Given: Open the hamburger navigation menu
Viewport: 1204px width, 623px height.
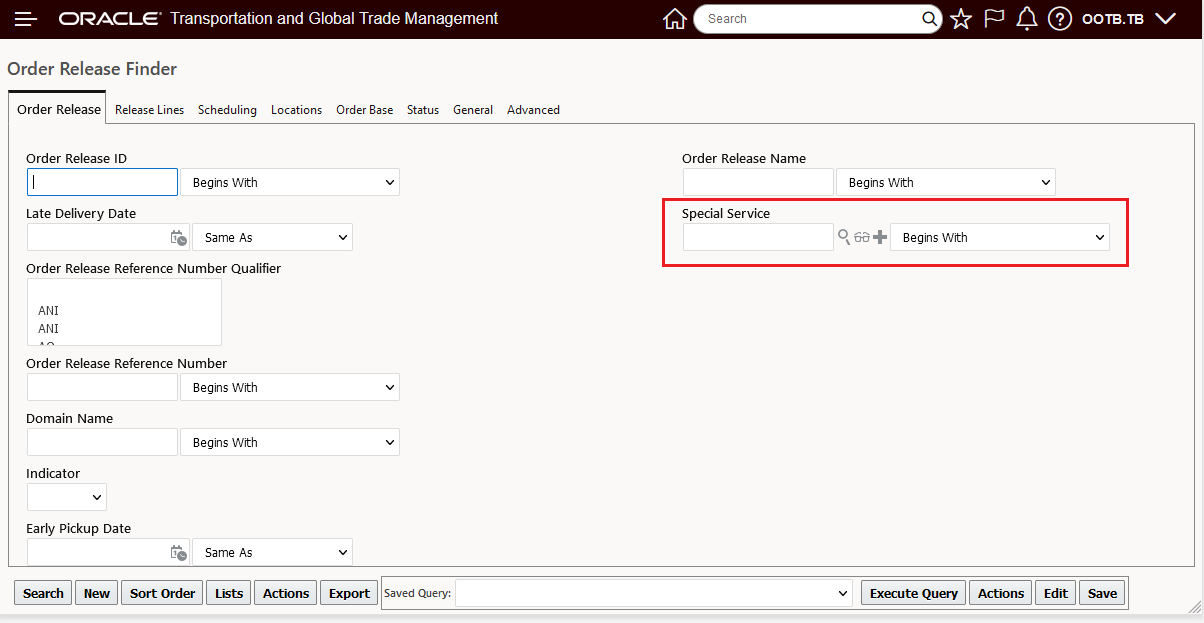Looking at the screenshot, I should click(x=26, y=19).
